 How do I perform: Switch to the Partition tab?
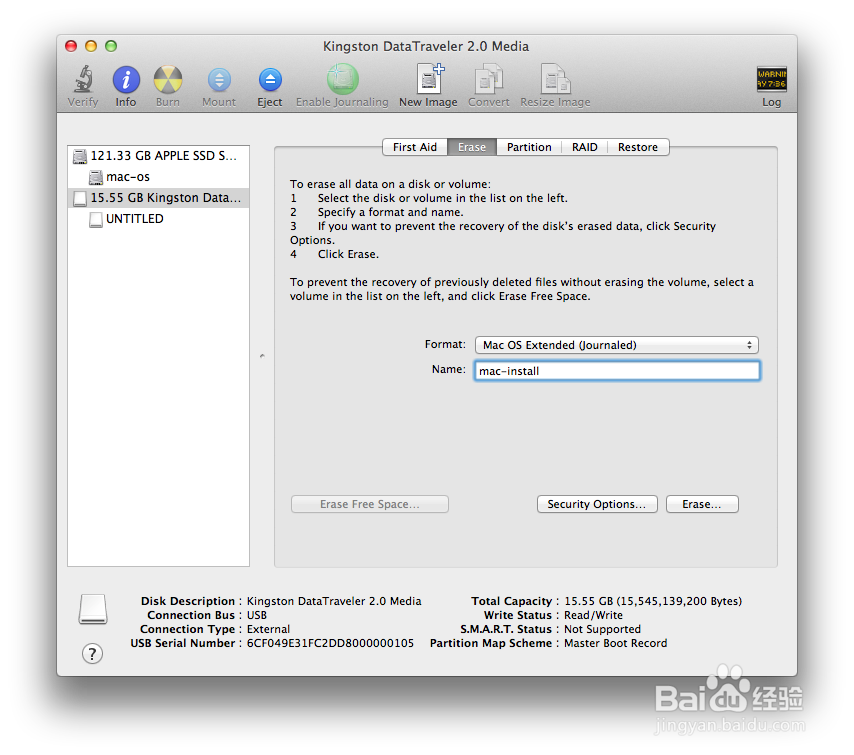(x=529, y=147)
